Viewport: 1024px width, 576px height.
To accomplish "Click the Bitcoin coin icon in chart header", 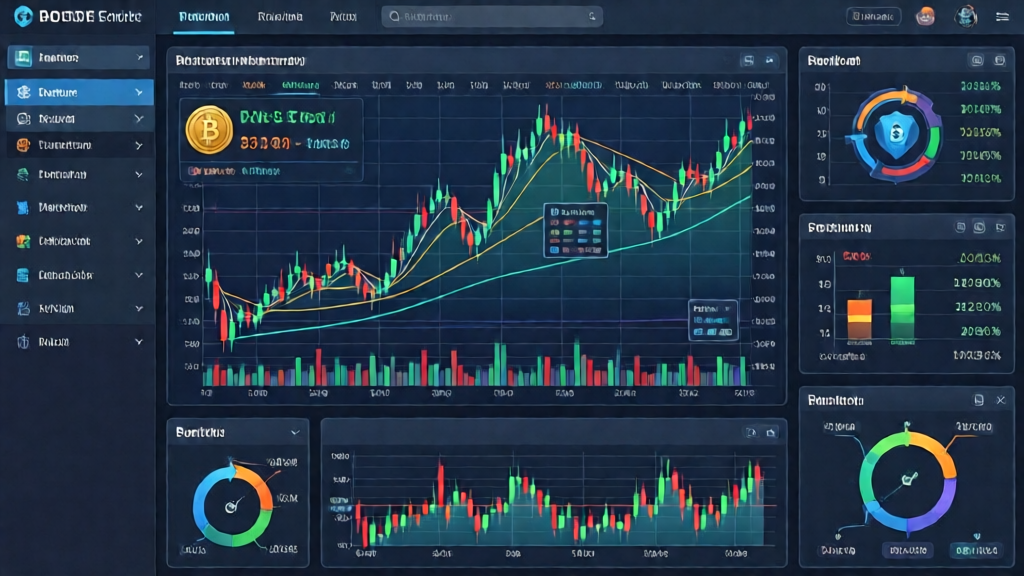I will (210, 131).
